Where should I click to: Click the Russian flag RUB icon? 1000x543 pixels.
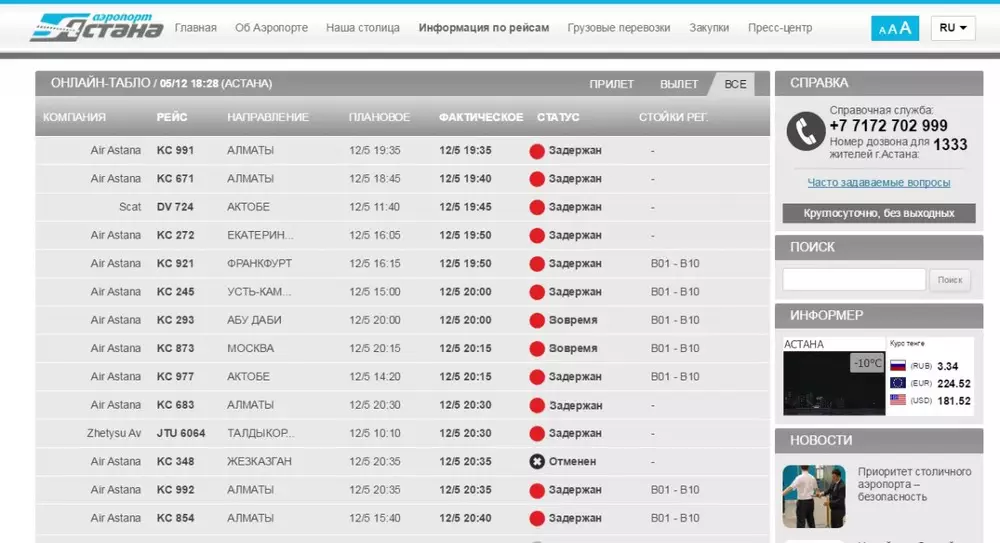coord(897,366)
